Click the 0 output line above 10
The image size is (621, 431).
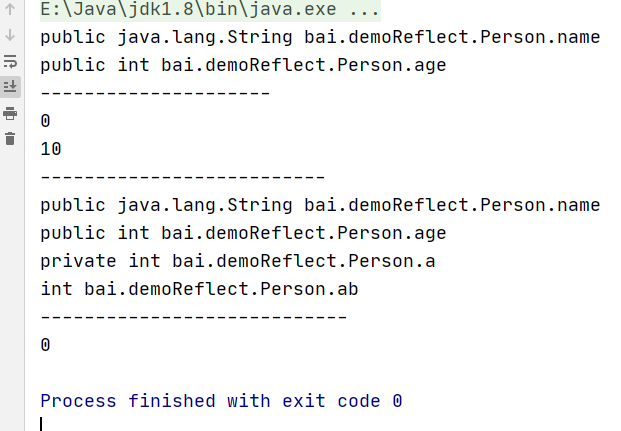(45, 121)
